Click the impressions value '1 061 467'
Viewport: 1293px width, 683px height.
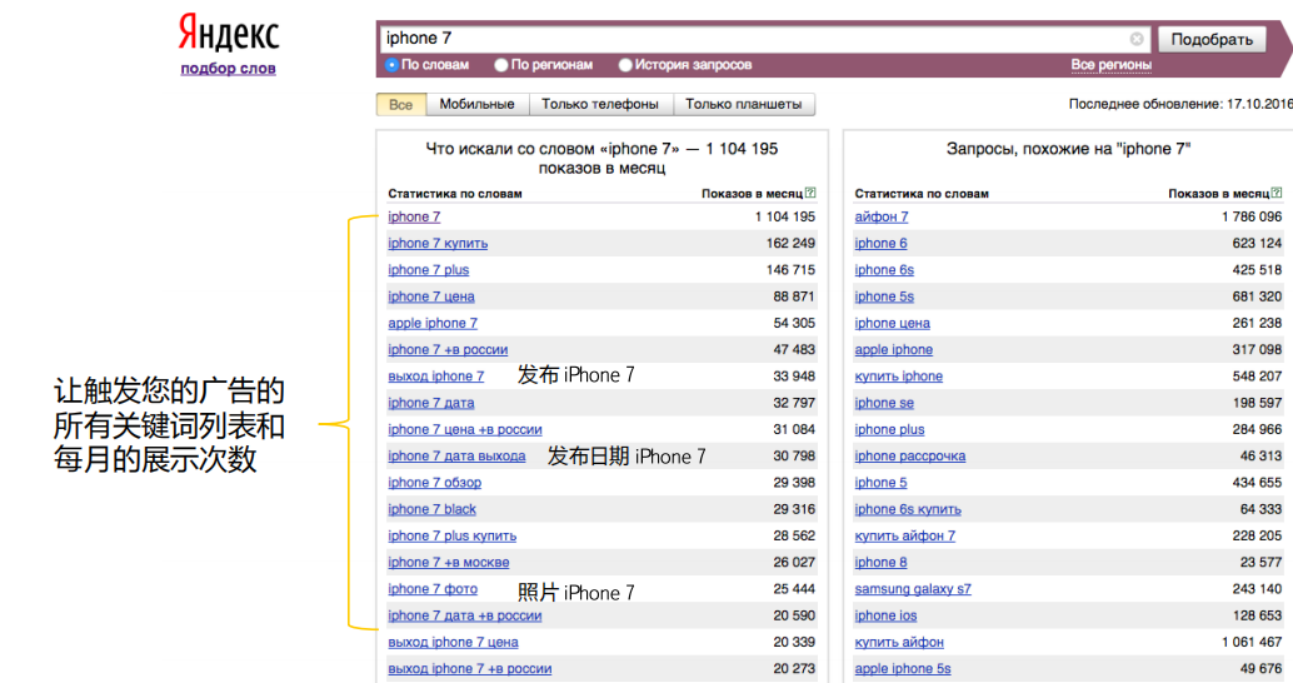1251,642
